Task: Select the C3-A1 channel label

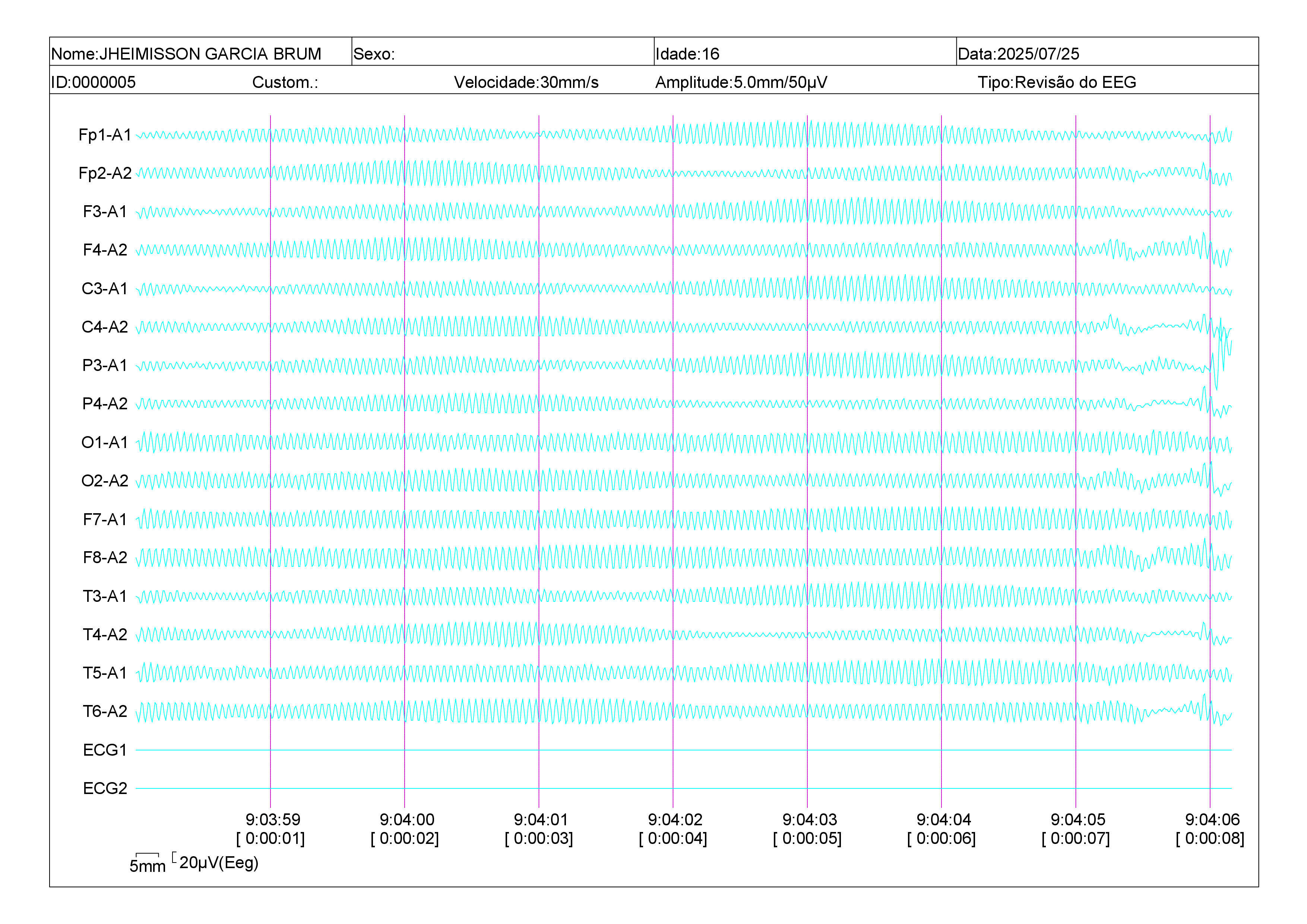Action: pos(105,289)
